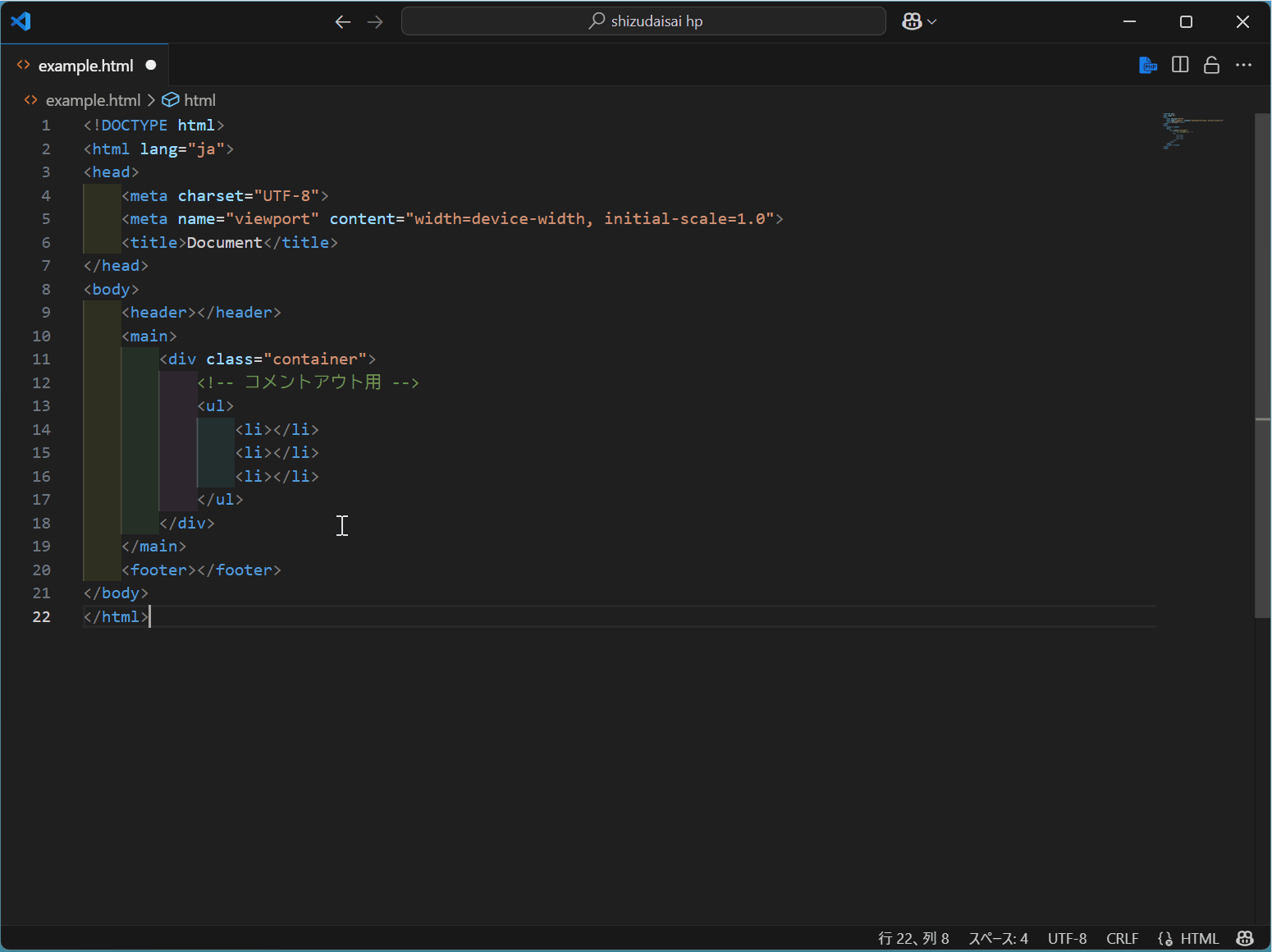
Task: Go back with the left arrow
Action: coord(343,22)
